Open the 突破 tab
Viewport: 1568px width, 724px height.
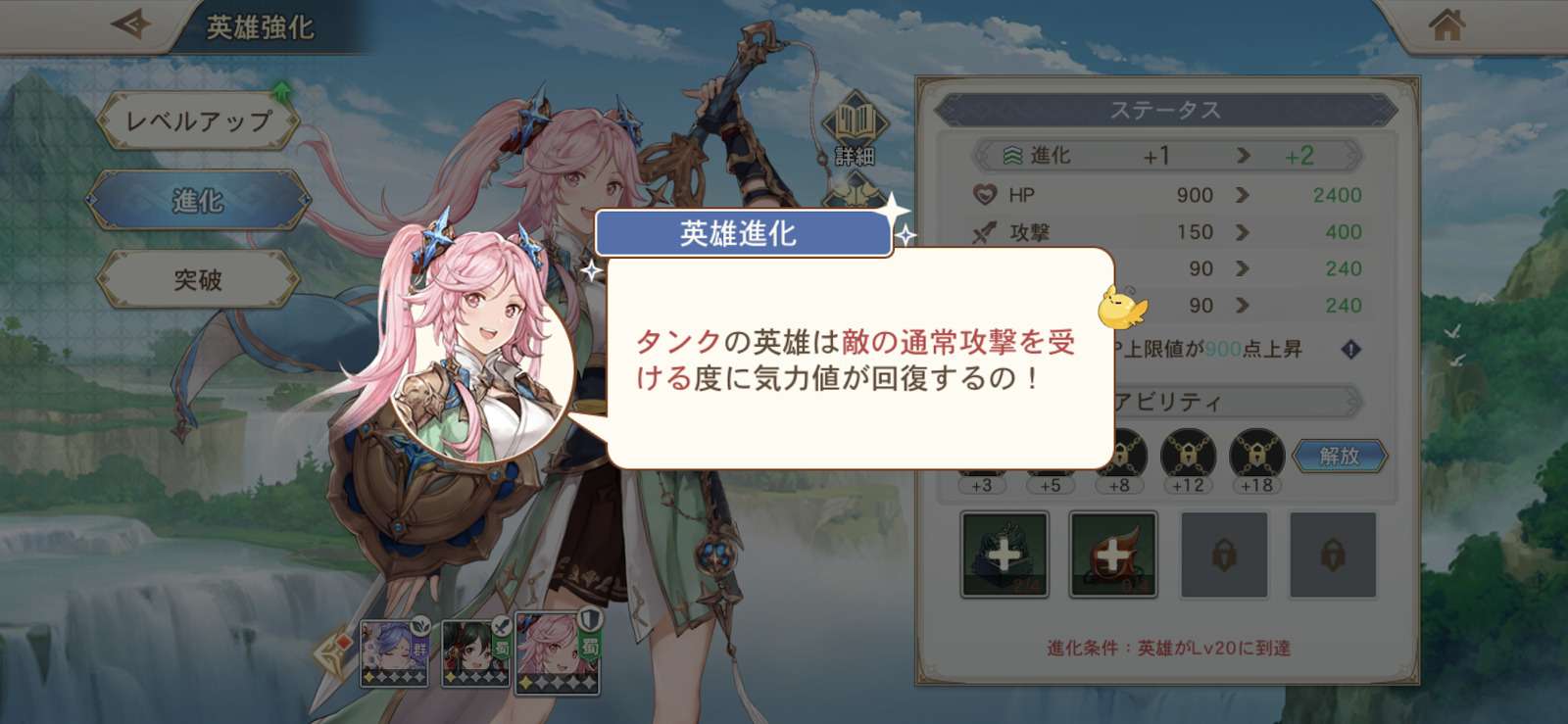pyautogui.click(x=199, y=279)
